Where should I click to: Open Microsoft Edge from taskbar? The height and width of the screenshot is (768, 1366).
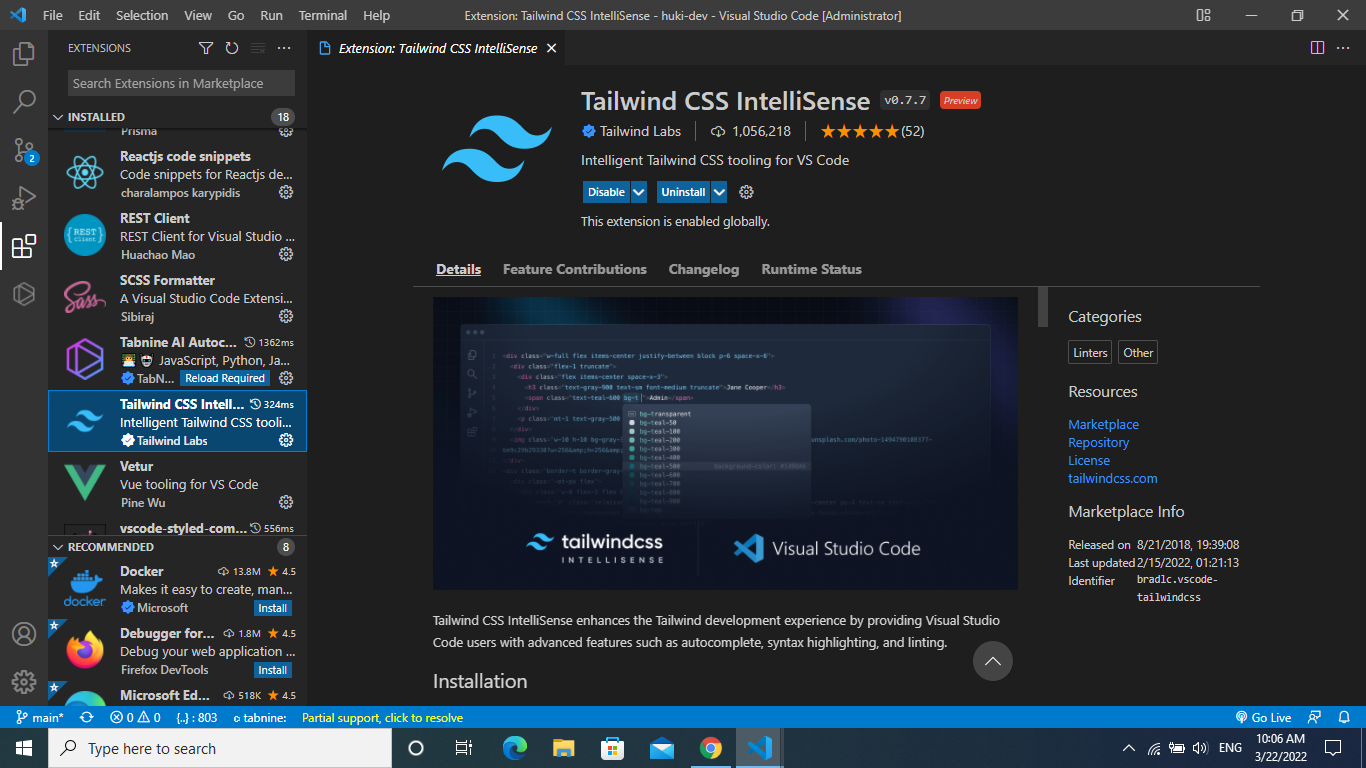(x=515, y=748)
